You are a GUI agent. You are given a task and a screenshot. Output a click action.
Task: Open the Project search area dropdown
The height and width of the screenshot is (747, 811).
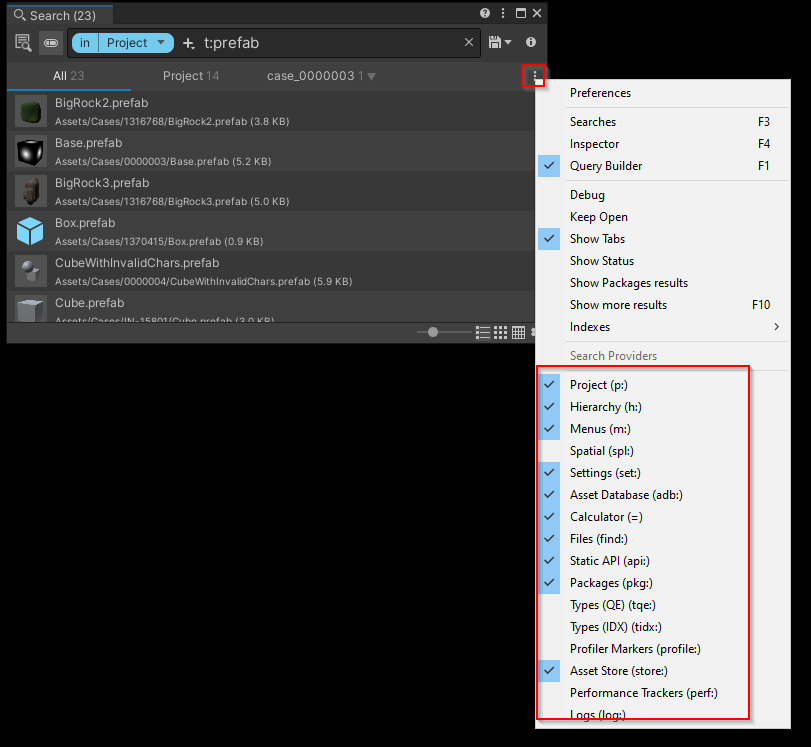pyautogui.click(x=135, y=43)
